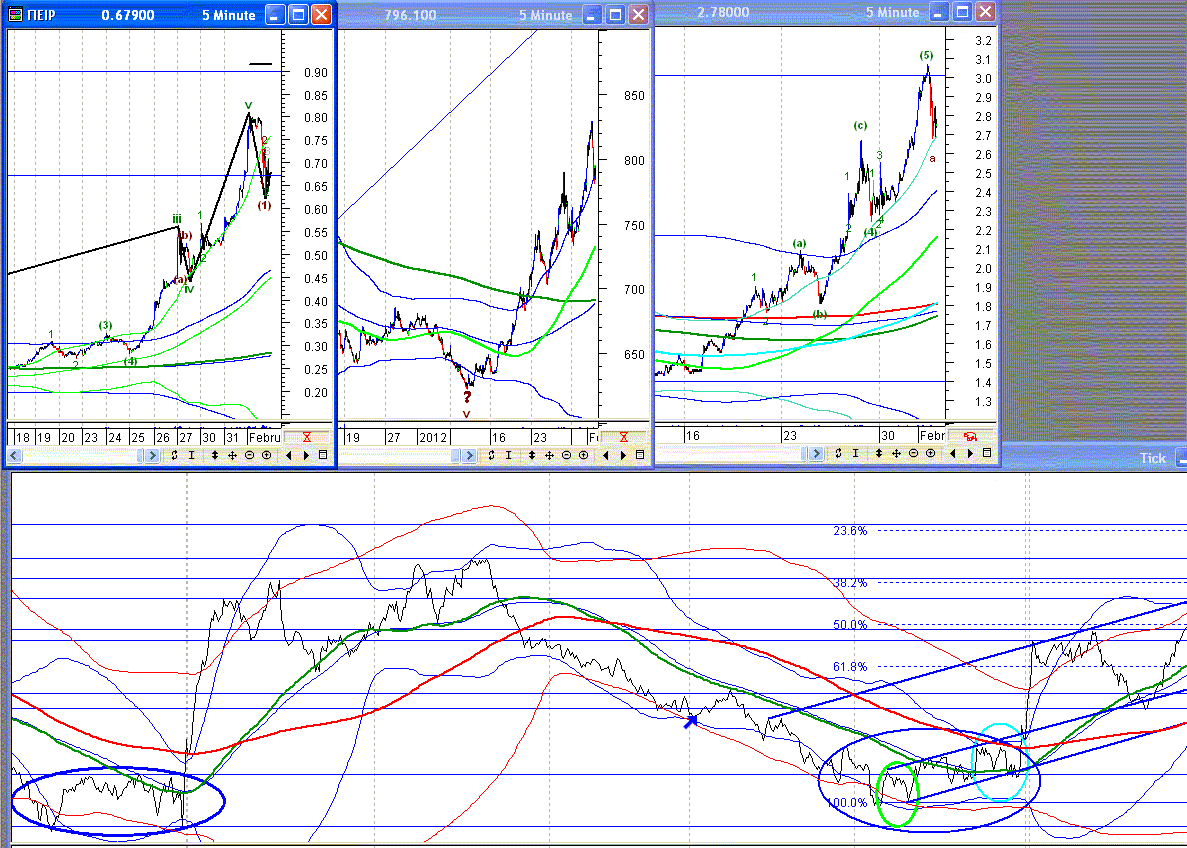The image size is (1187, 848).
Task: Click the '5 Minute' label in 796.100 window
Action: pos(546,15)
